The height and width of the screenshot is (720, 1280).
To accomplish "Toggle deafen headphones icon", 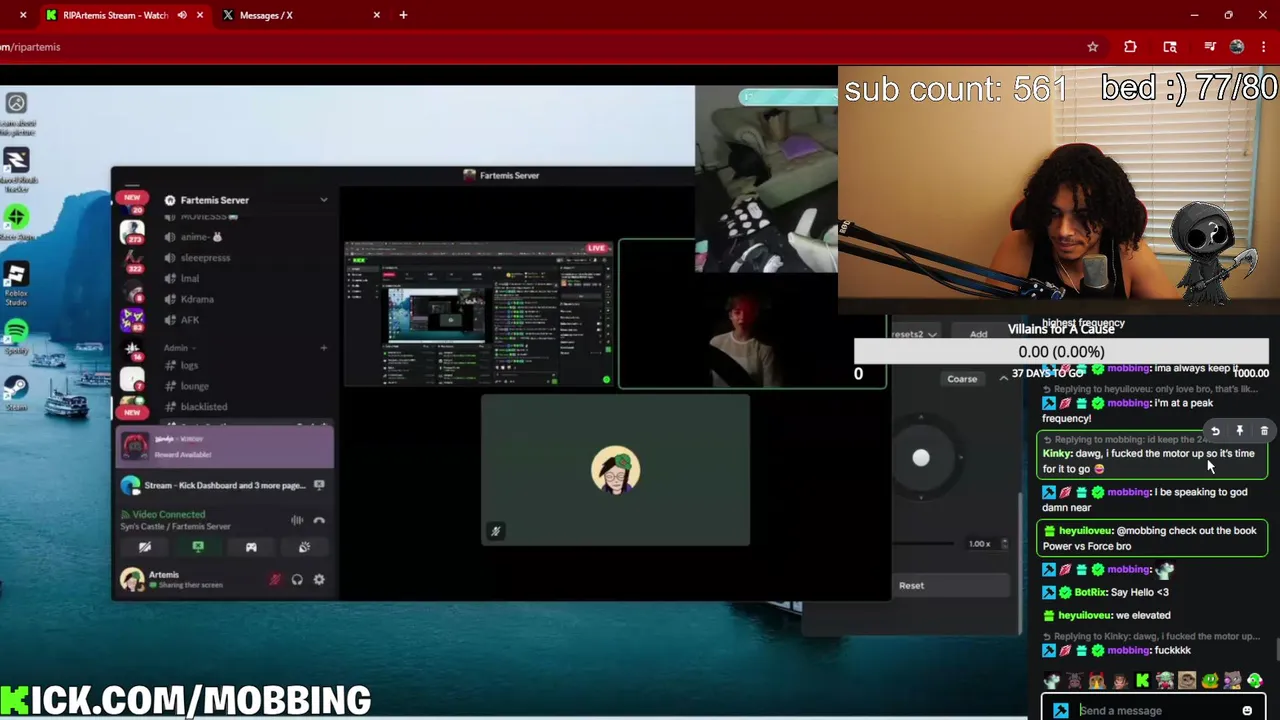I will coord(297,580).
